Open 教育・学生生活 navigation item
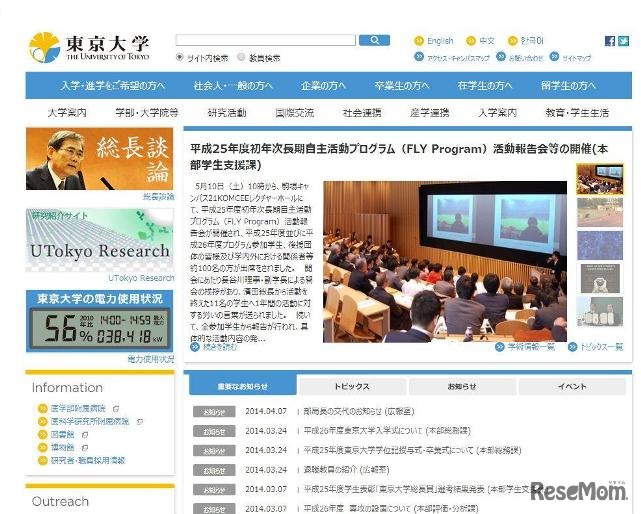This screenshot has width=641, height=514. point(577,112)
